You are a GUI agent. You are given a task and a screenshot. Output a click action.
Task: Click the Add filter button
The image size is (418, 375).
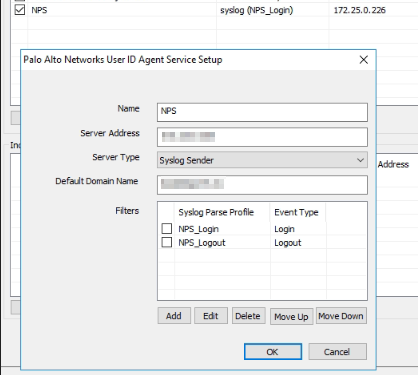point(174,316)
